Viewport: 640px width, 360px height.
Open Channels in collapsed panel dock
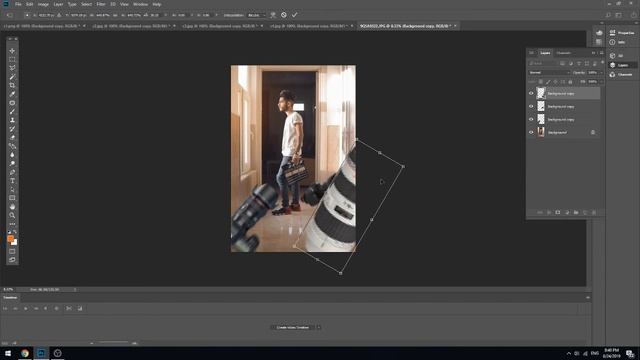point(622,75)
